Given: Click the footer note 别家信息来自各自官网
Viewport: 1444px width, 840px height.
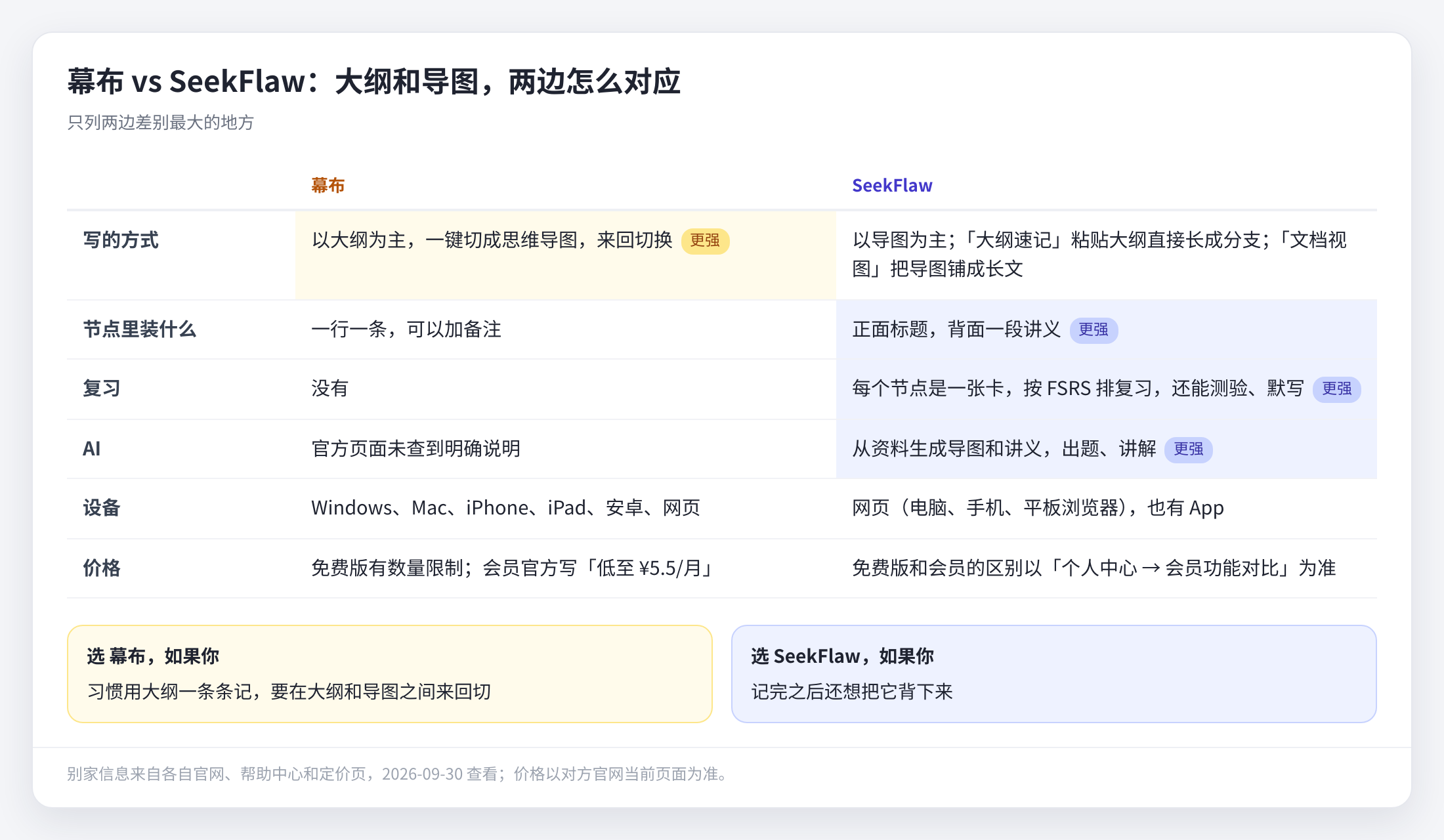Looking at the screenshot, I should point(399,774).
